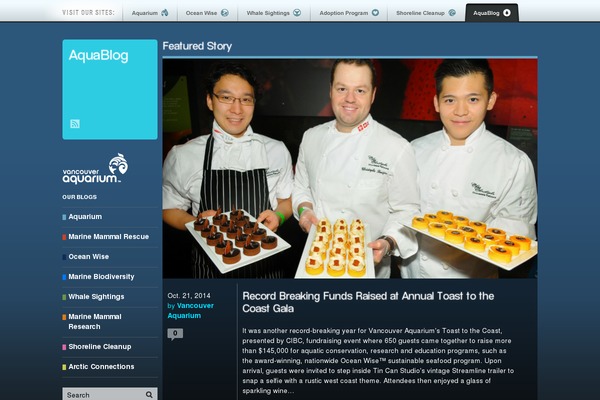
Task: Open the Shoreline Cleanup site tab
Action: coord(426,13)
